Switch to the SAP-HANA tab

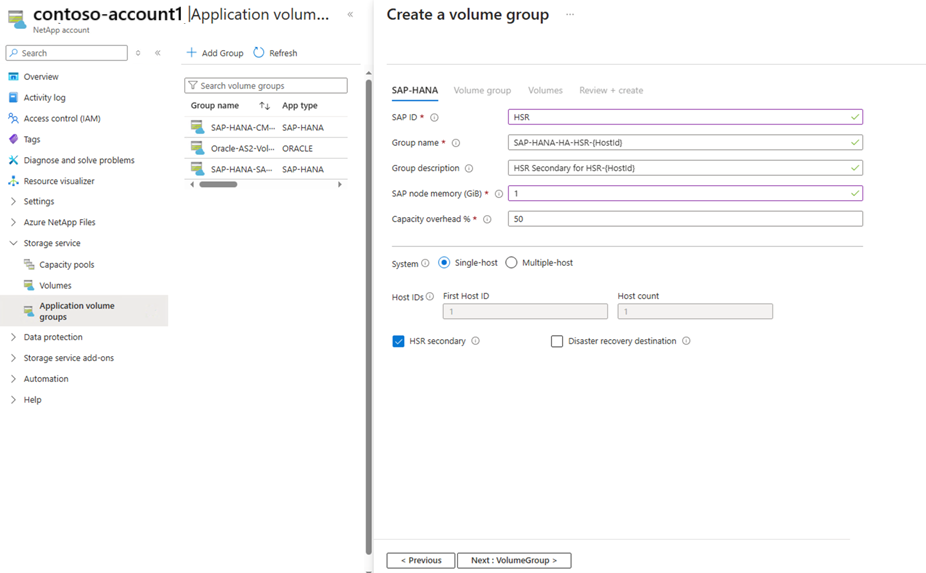415,90
